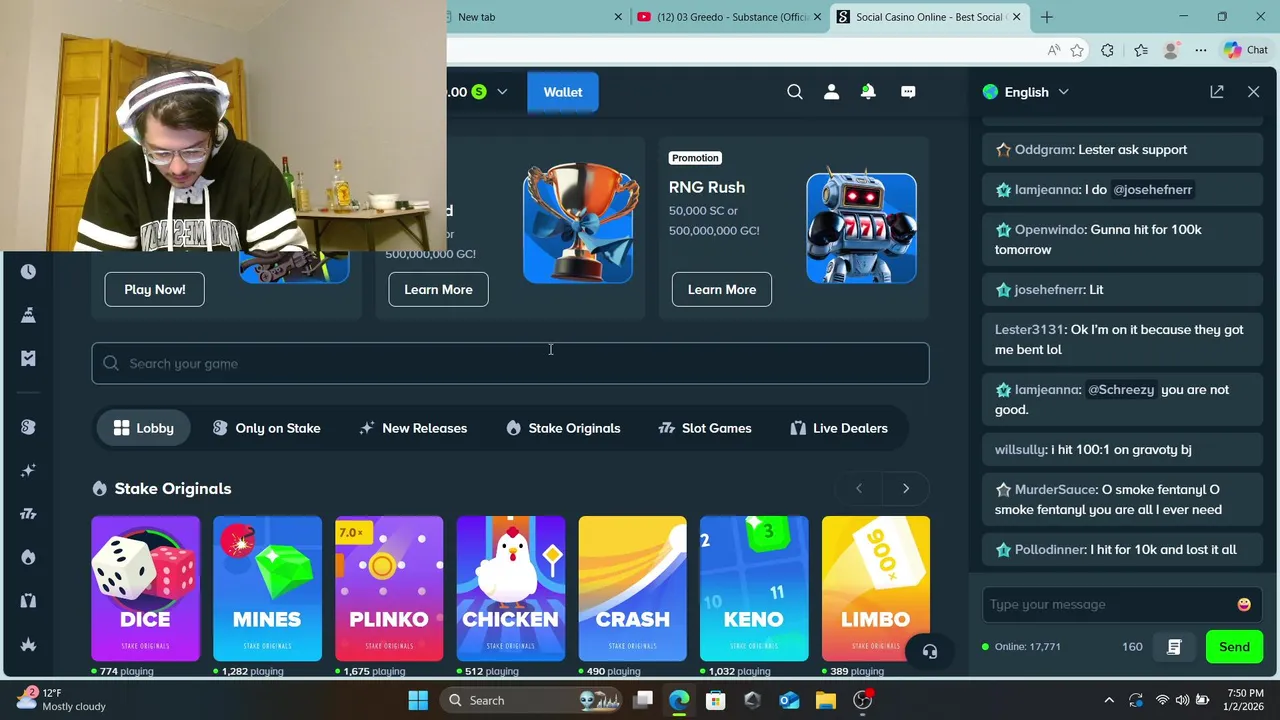
Task: Open Windows Start menu
Action: tap(418, 700)
